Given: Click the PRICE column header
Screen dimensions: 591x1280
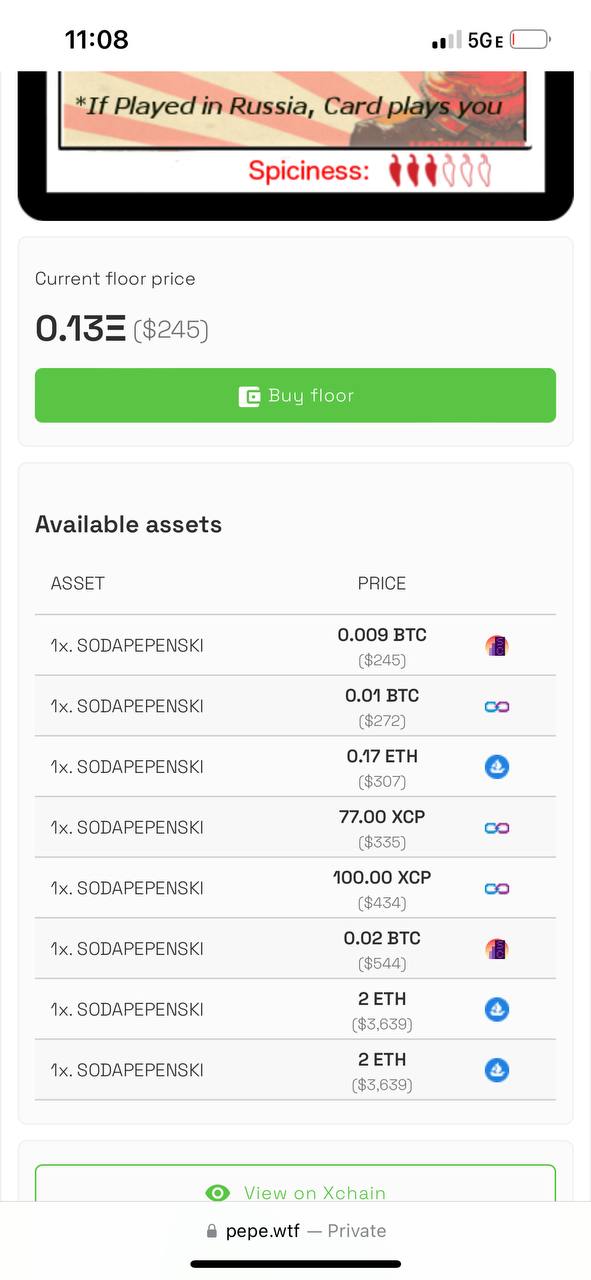Looking at the screenshot, I should [x=382, y=583].
